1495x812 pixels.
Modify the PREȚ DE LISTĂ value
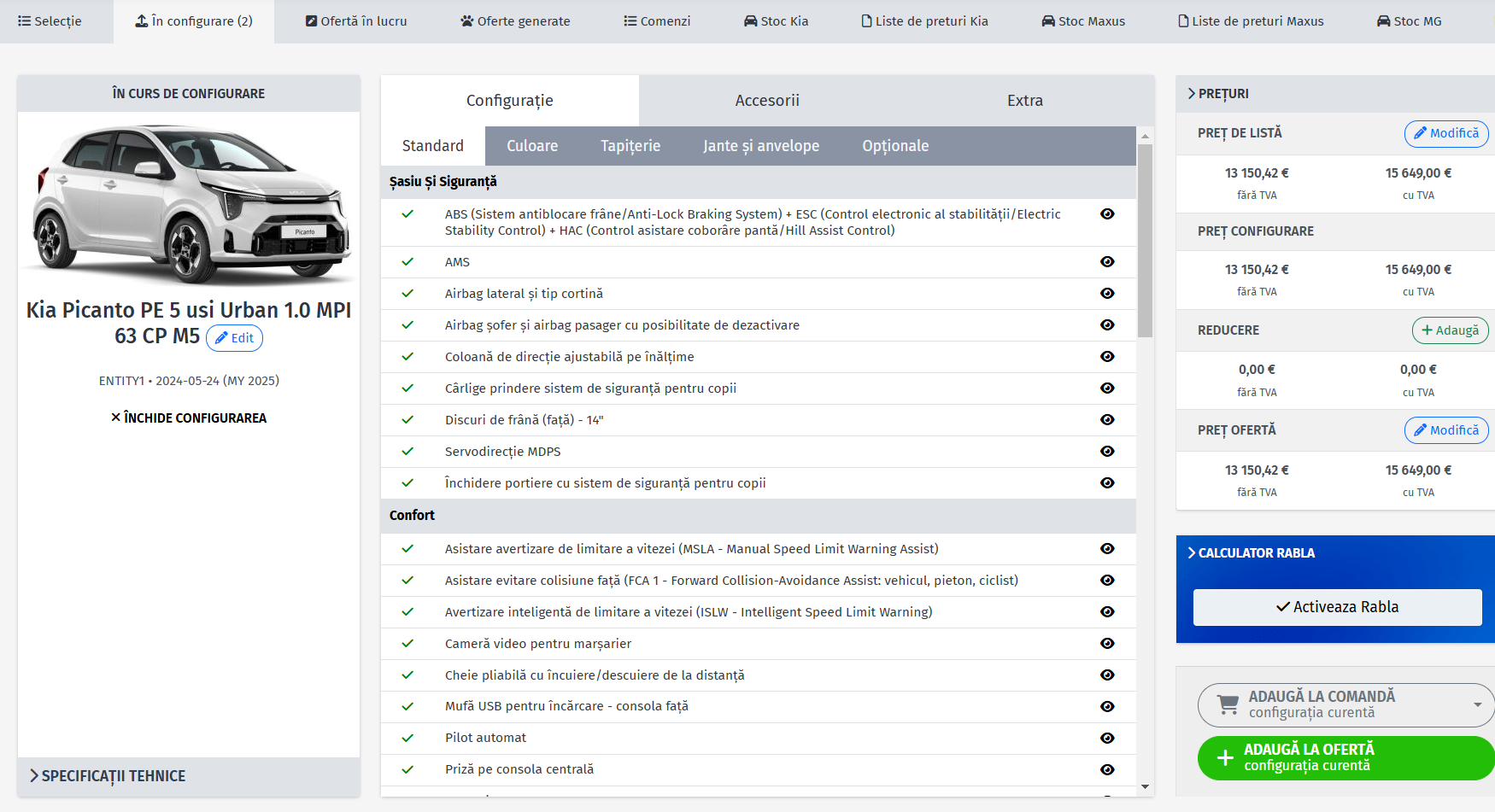[x=1446, y=133]
